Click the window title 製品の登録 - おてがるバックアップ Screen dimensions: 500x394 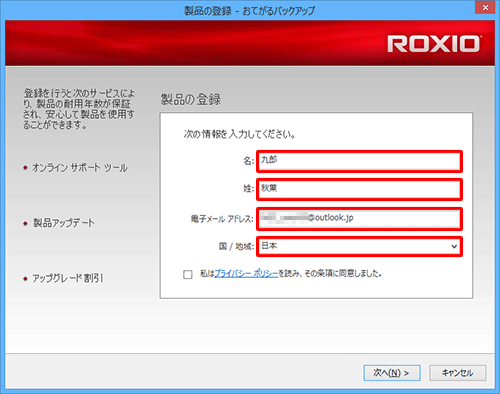click(x=249, y=11)
